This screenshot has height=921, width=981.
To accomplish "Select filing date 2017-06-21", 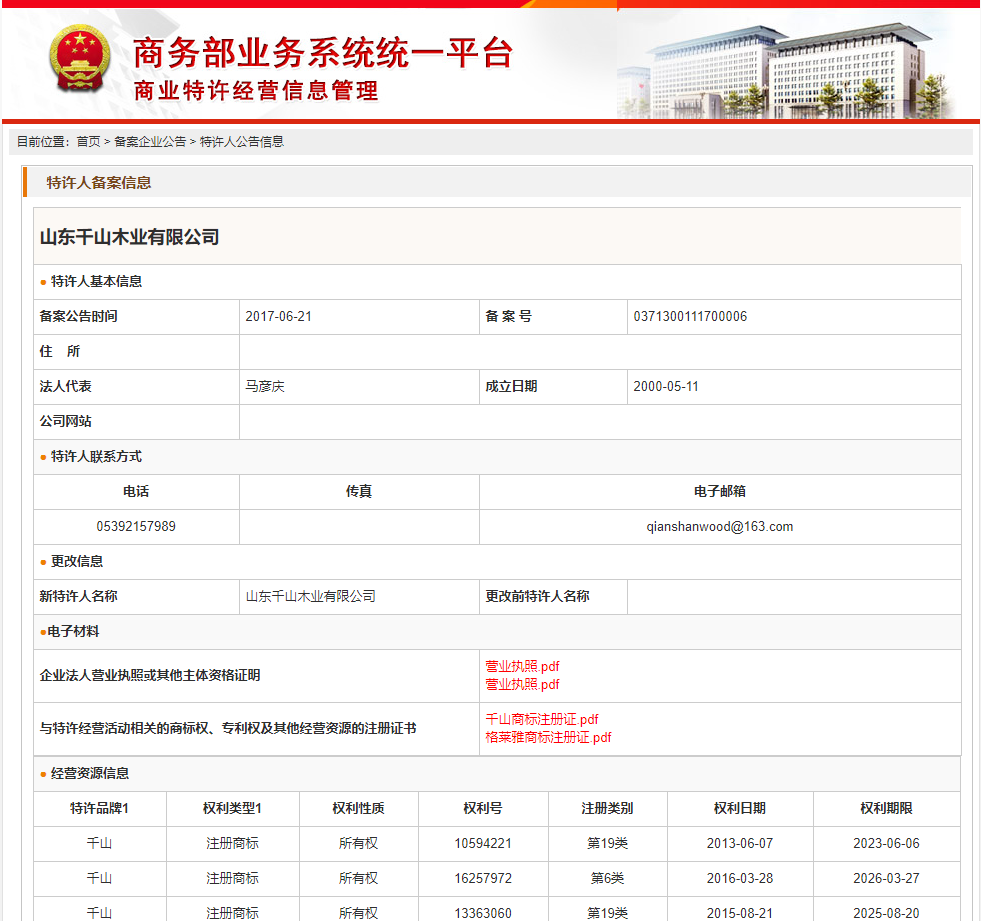I will pyautogui.click(x=278, y=317).
